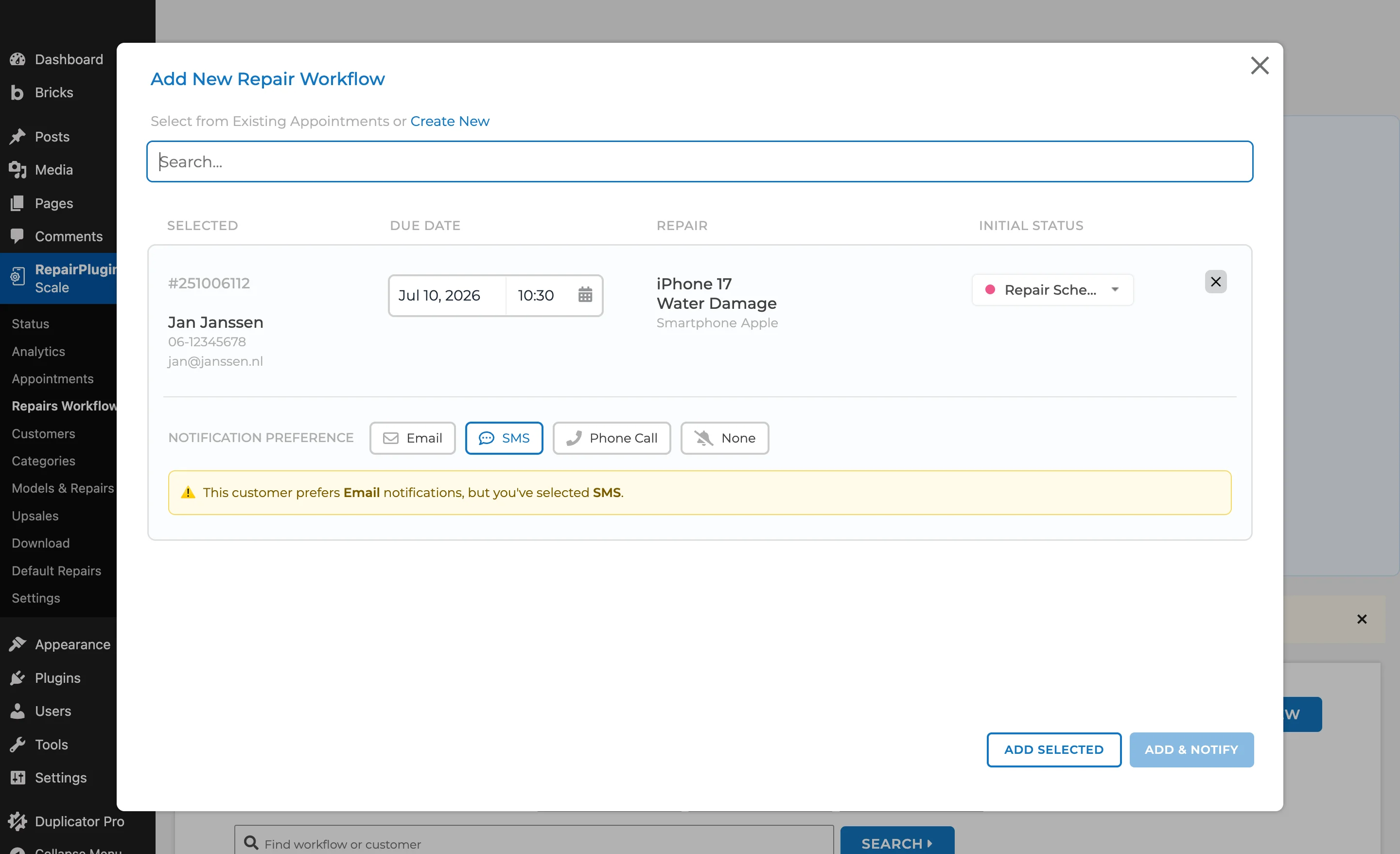The height and width of the screenshot is (854, 1400).
Task: Click the pink status color dot
Action: click(989, 289)
